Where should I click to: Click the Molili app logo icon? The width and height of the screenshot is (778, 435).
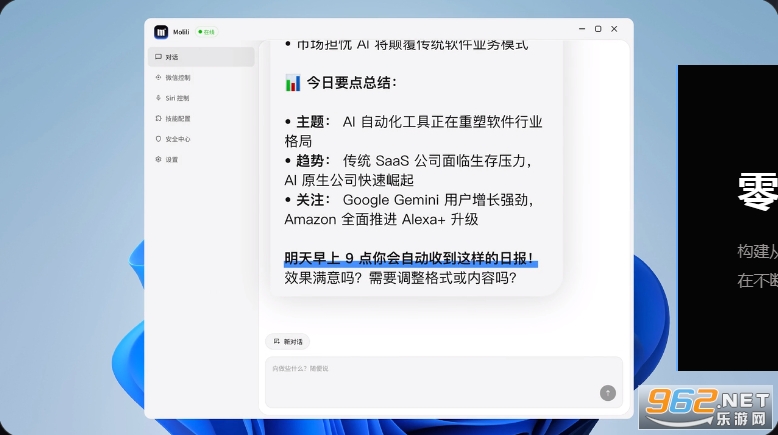(161, 32)
